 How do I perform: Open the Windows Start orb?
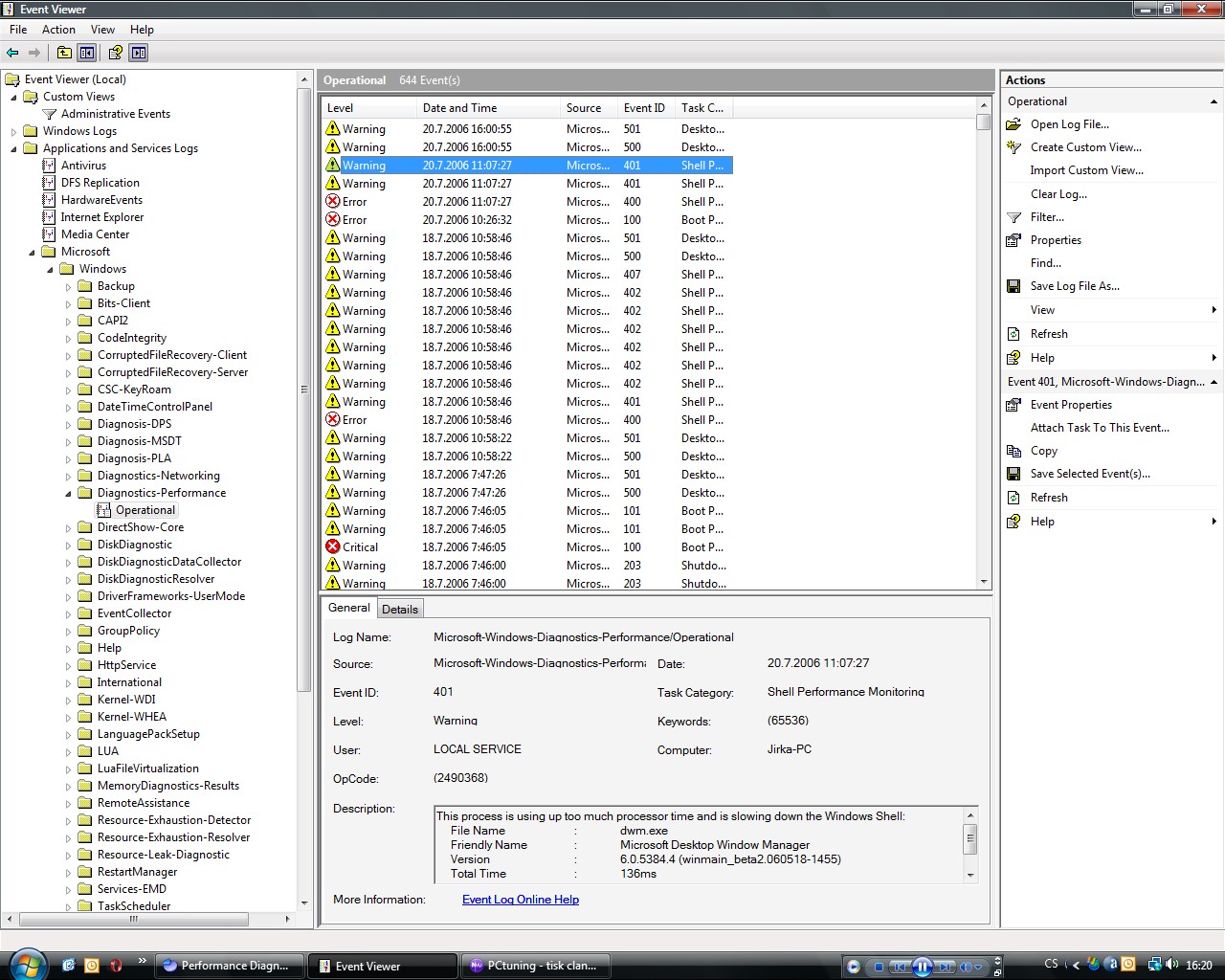coord(26,965)
